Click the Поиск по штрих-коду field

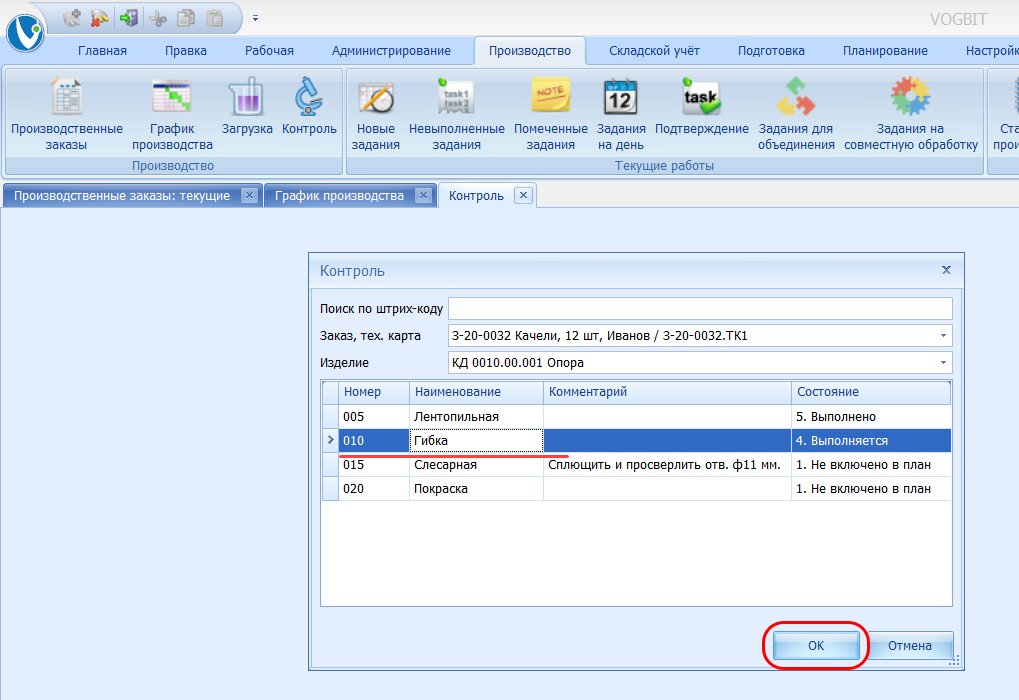[700, 309]
